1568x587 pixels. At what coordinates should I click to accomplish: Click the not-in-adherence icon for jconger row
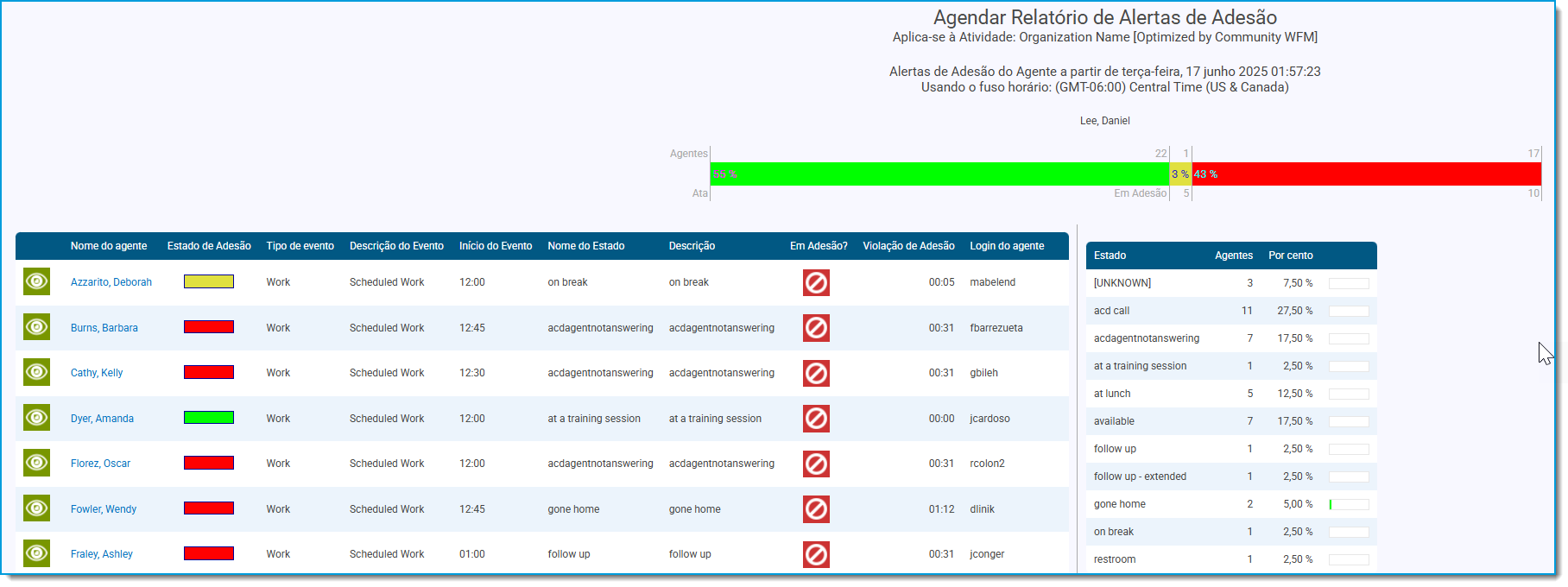tap(816, 554)
